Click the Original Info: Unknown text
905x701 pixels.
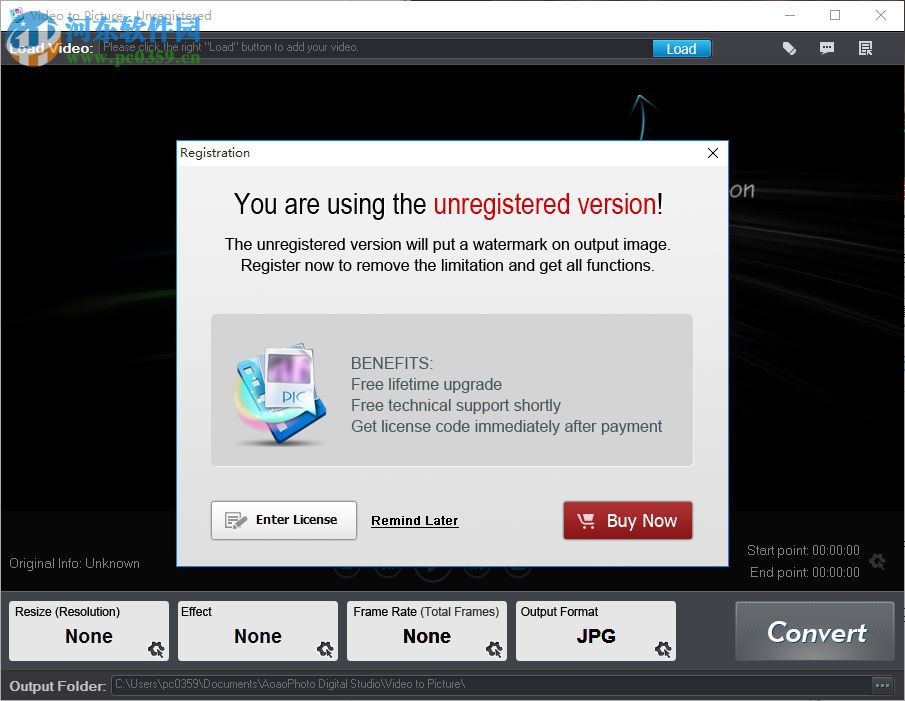(74, 564)
